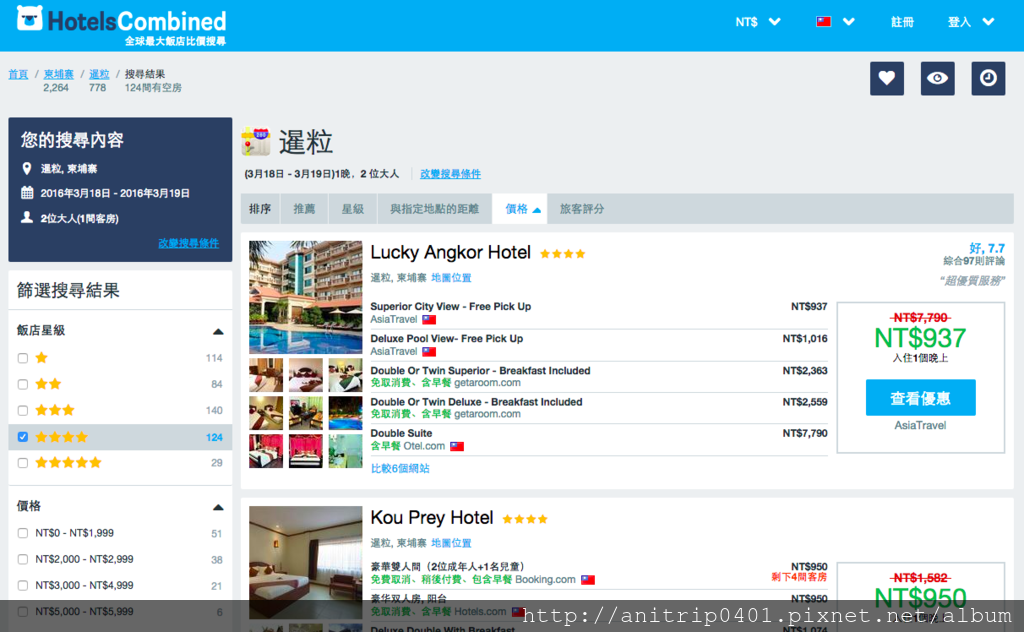This screenshot has height=632, width=1024.
Task: Open 地圖位置 for Kou Prey Hotel
Action: 451,543
